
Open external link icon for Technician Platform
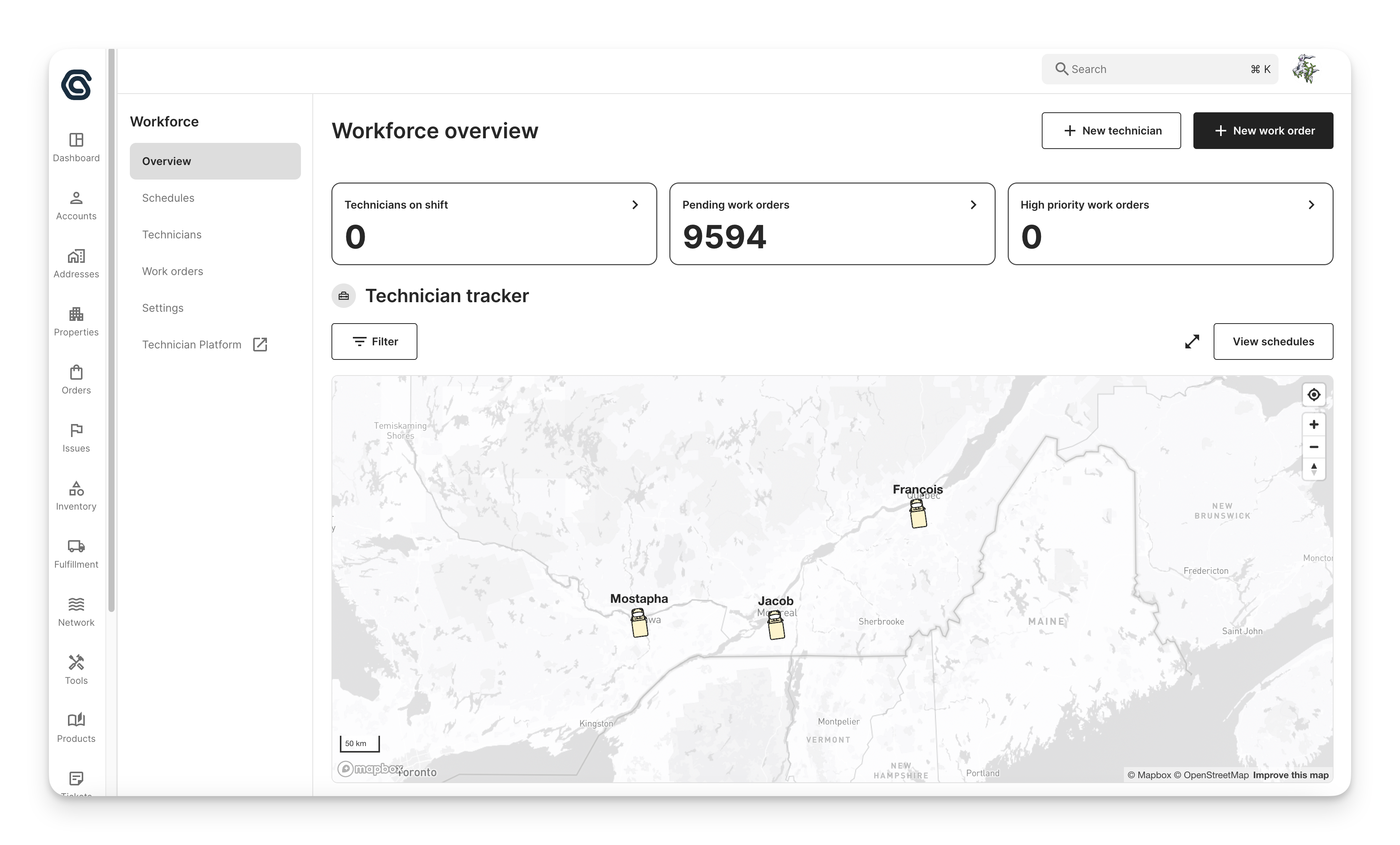pos(260,344)
